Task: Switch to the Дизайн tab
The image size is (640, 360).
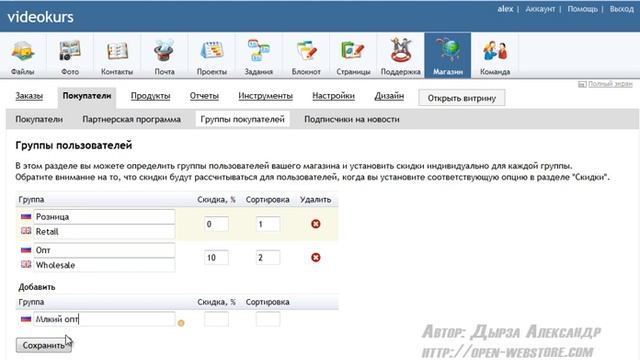Action: 389,96
